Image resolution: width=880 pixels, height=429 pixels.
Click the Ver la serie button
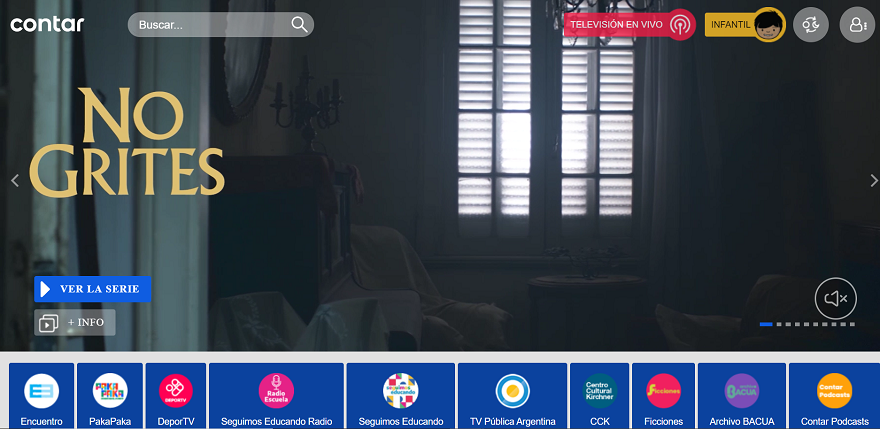pos(93,289)
